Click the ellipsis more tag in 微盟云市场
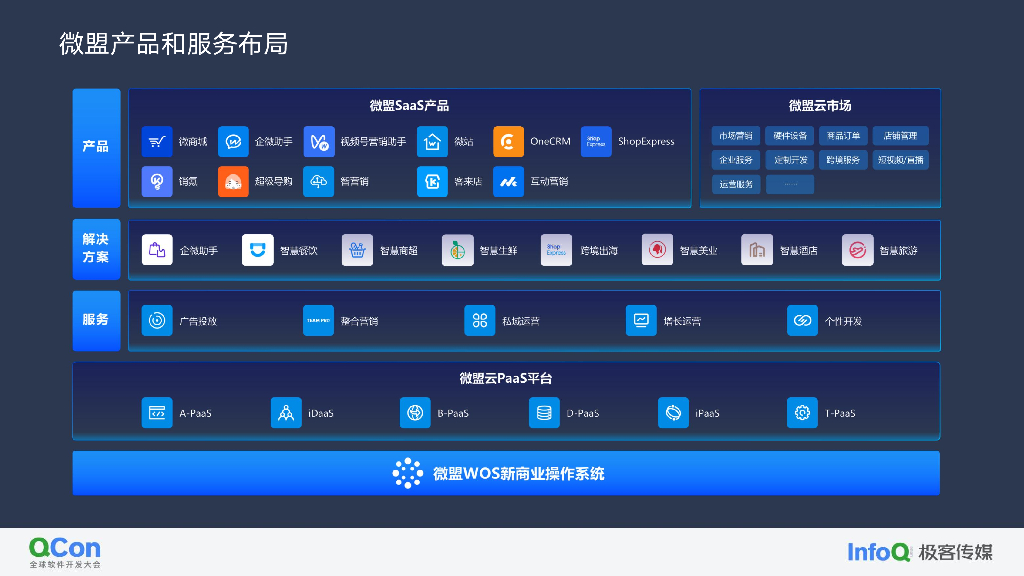This screenshot has height=576, width=1024. (x=790, y=184)
